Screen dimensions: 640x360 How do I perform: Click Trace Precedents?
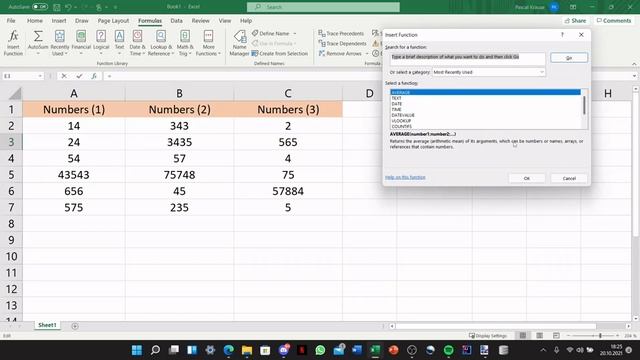coord(341,33)
